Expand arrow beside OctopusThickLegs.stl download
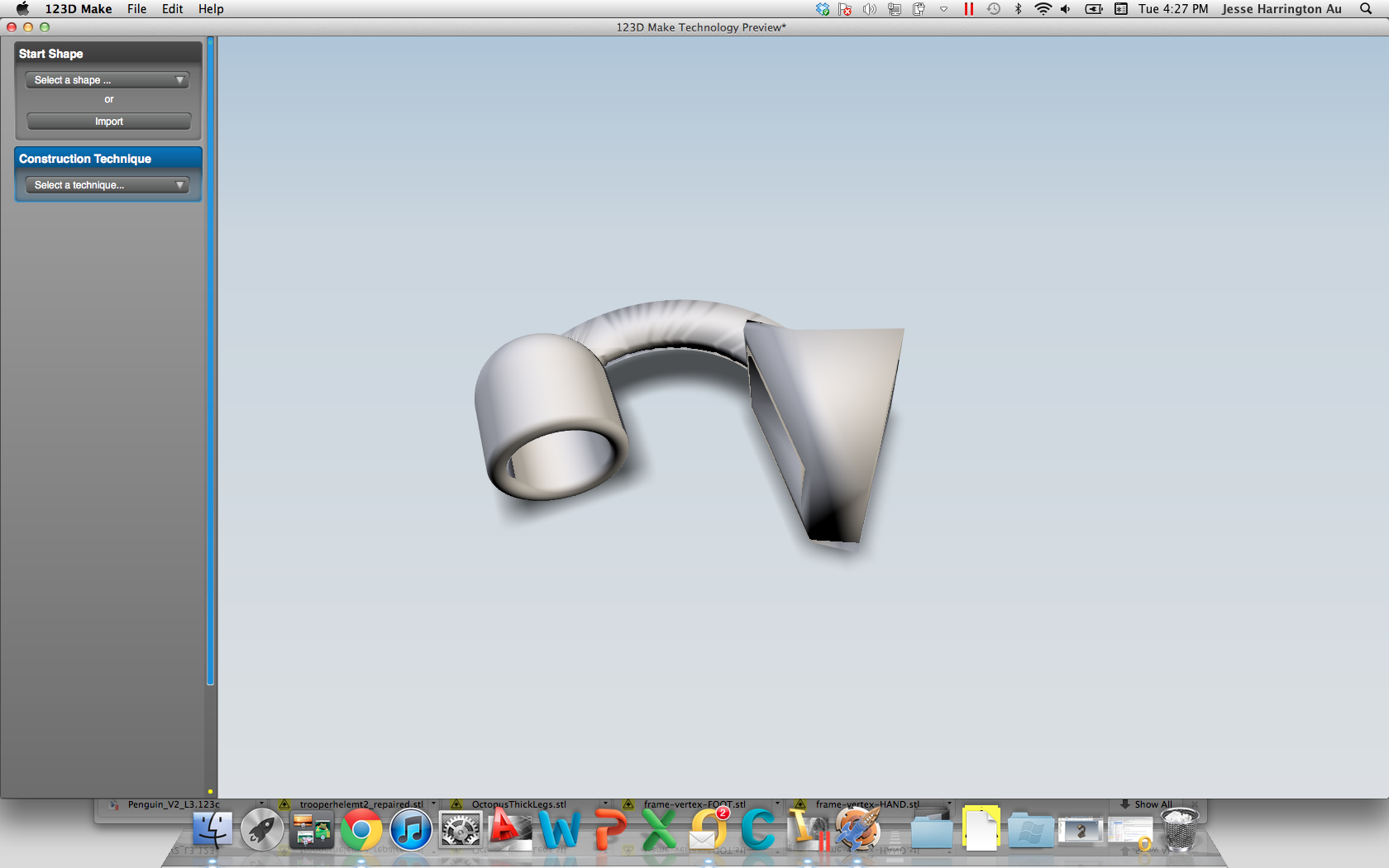Viewport: 1389px width, 868px height. coord(605,804)
